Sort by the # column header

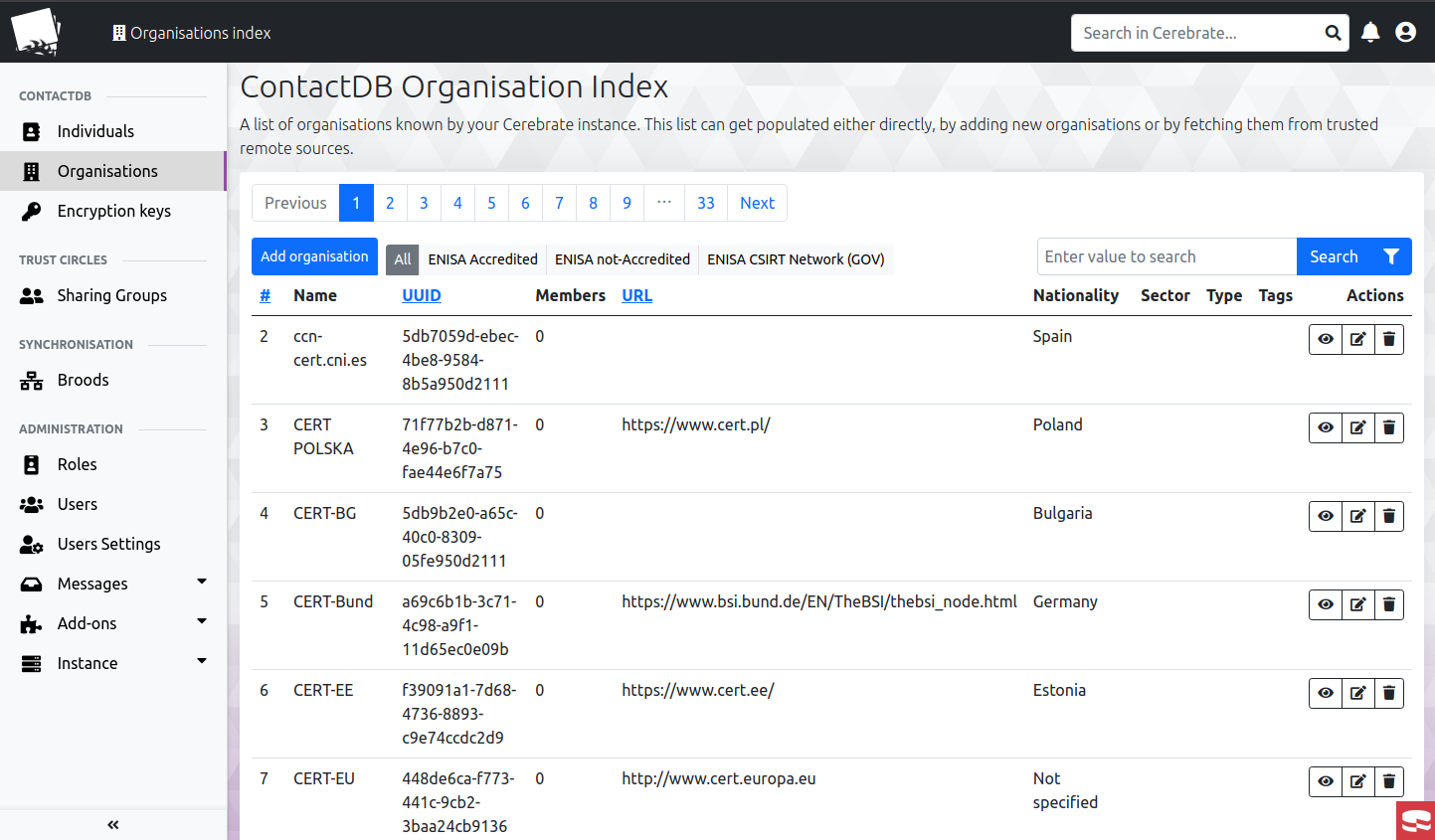pyautogui.click(x=265, y=295)
